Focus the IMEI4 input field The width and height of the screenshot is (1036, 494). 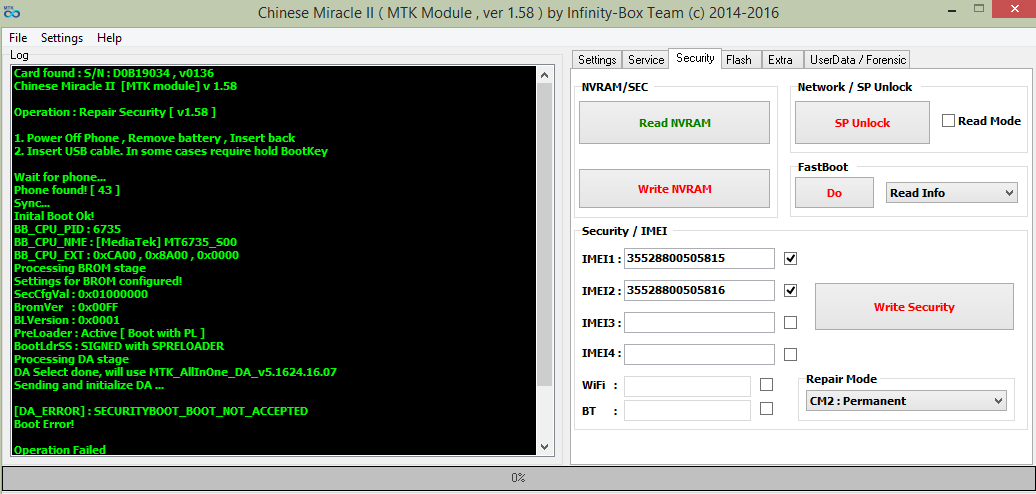699,354
